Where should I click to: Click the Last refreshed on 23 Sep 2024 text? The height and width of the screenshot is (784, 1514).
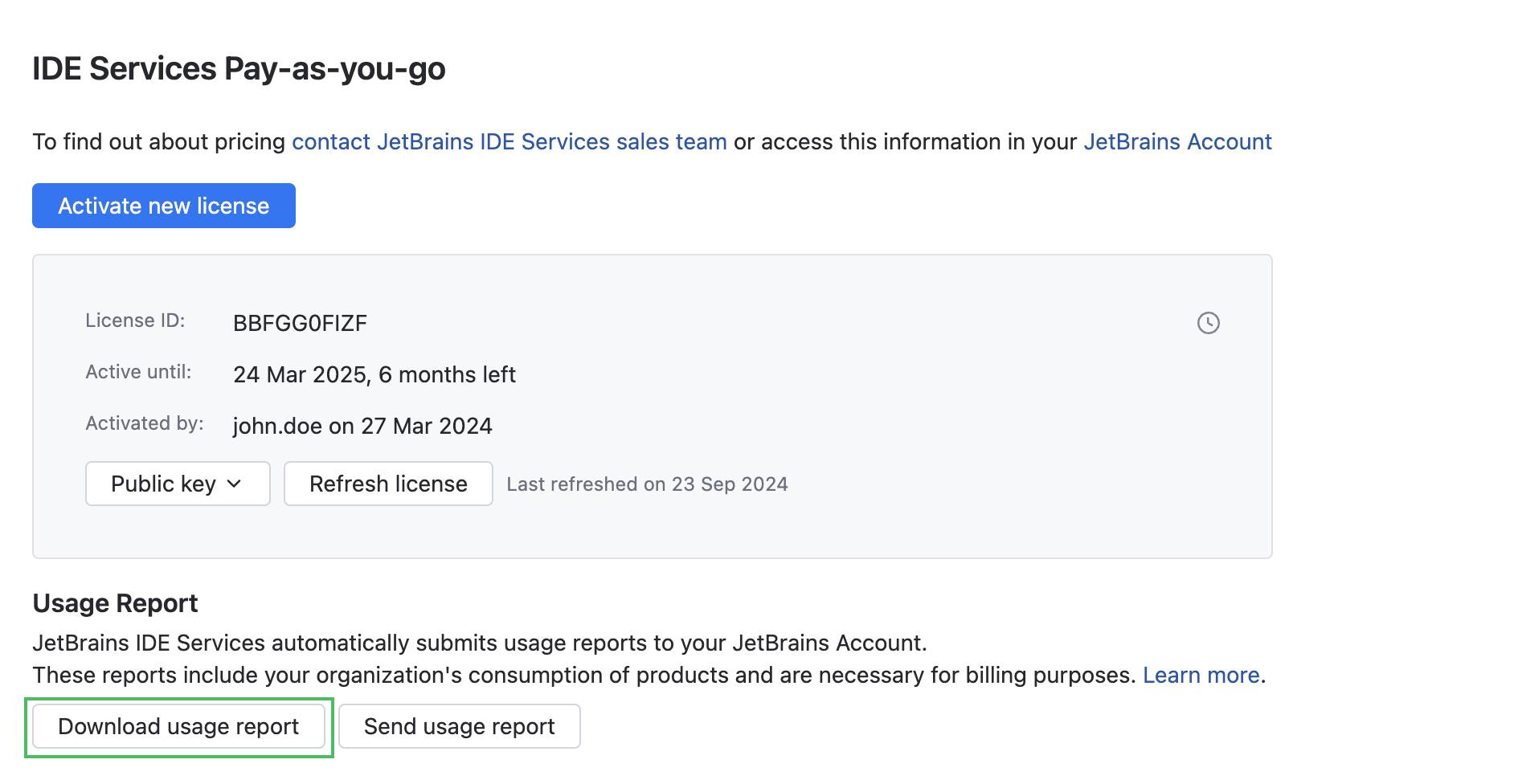click(x=647, y=484)
